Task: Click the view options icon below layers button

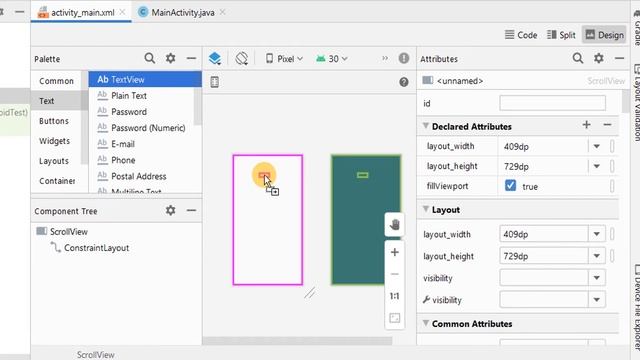Action: click(215, 82)
